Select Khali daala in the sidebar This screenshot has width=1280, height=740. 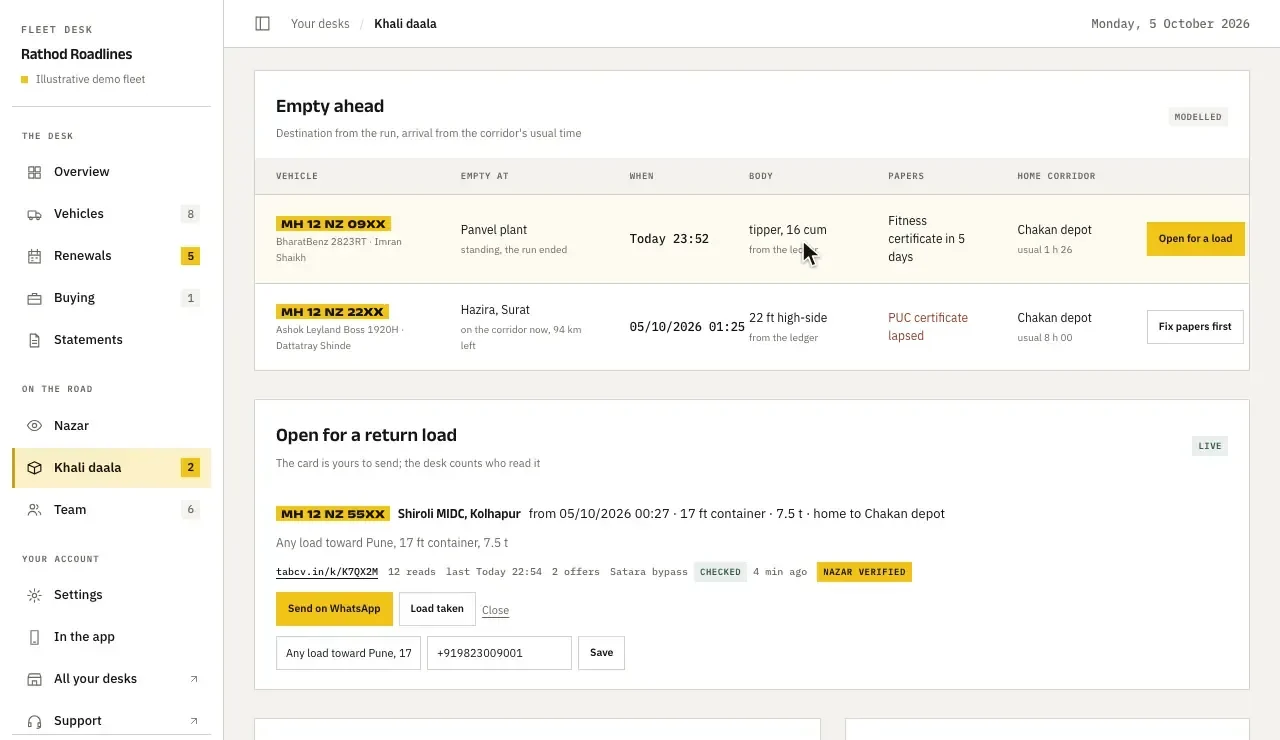(x=111, y=468)
